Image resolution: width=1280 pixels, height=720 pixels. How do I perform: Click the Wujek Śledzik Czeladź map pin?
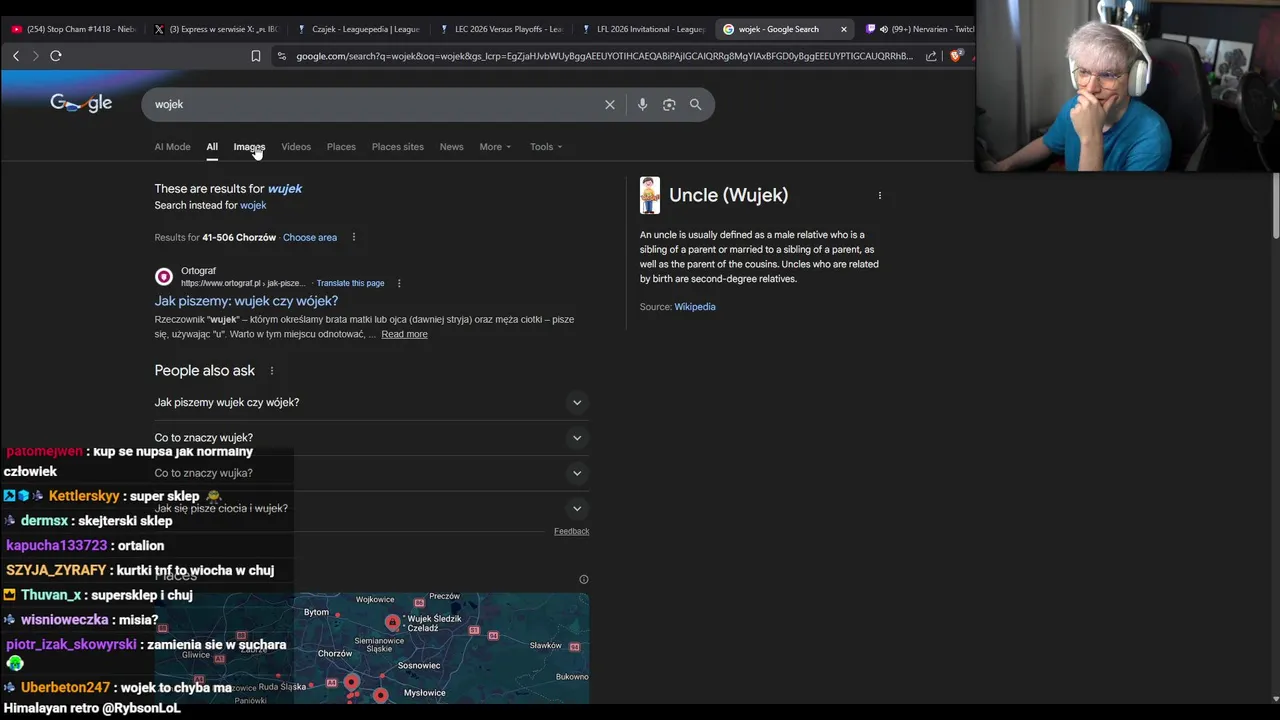click(392, 623)
